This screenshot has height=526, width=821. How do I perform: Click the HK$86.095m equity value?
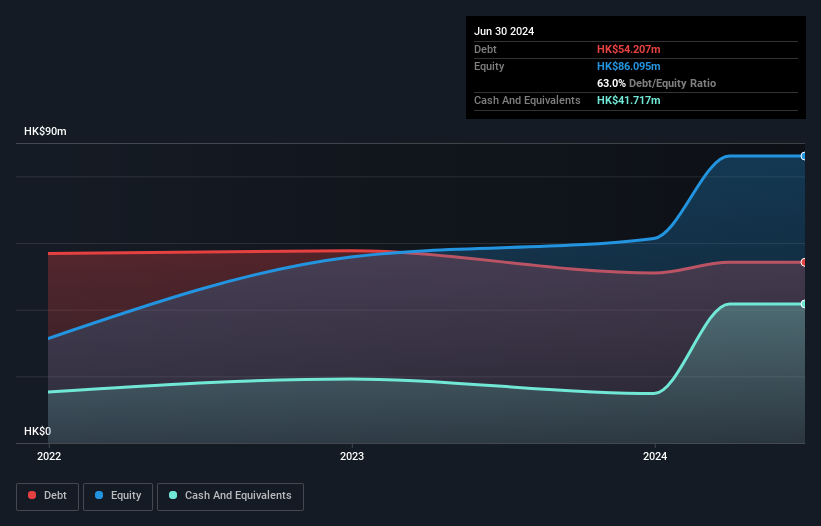[x=628, y=66]
